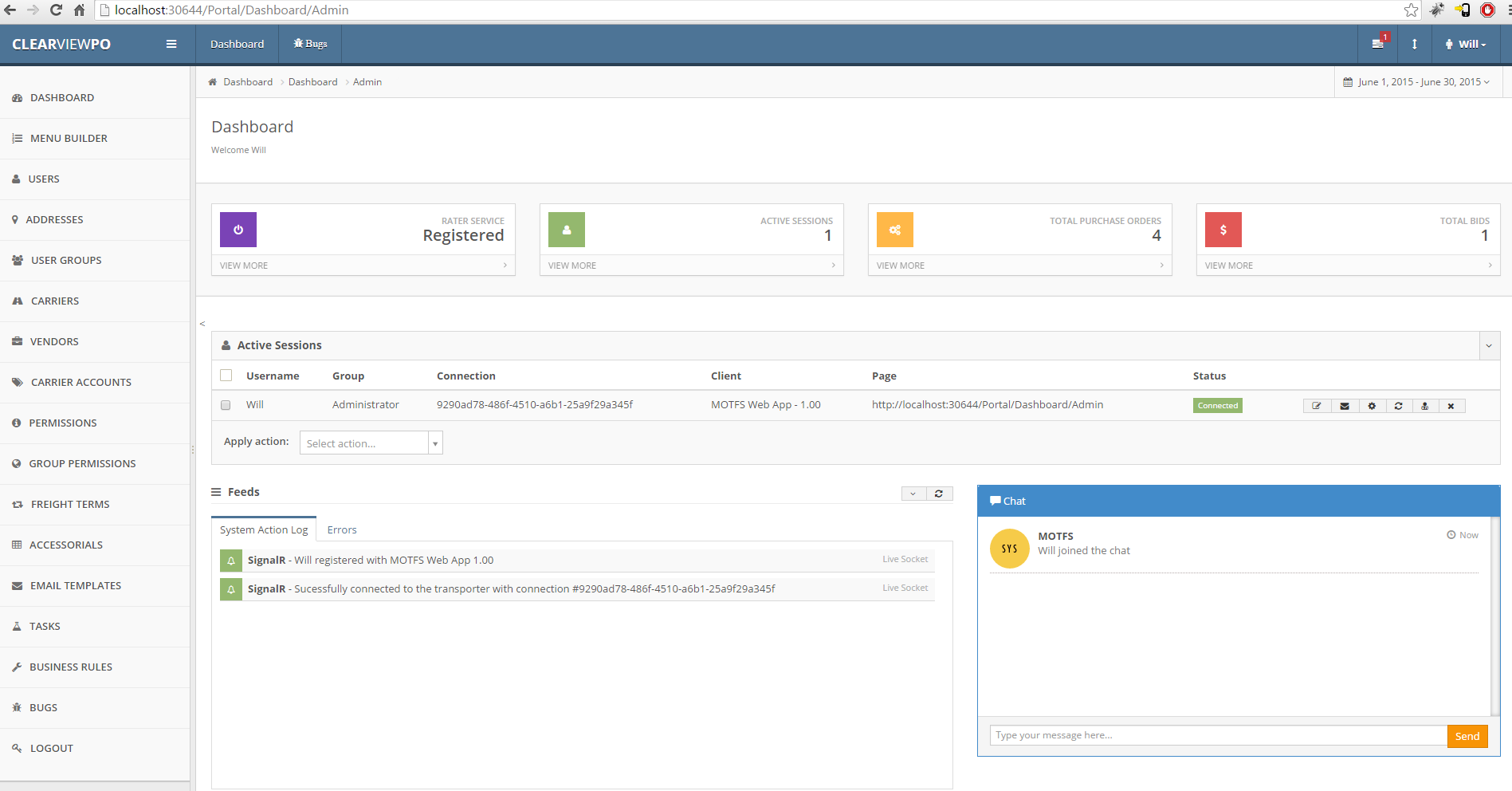Click the edit pencil icon for Will's session

[1317, 406]
